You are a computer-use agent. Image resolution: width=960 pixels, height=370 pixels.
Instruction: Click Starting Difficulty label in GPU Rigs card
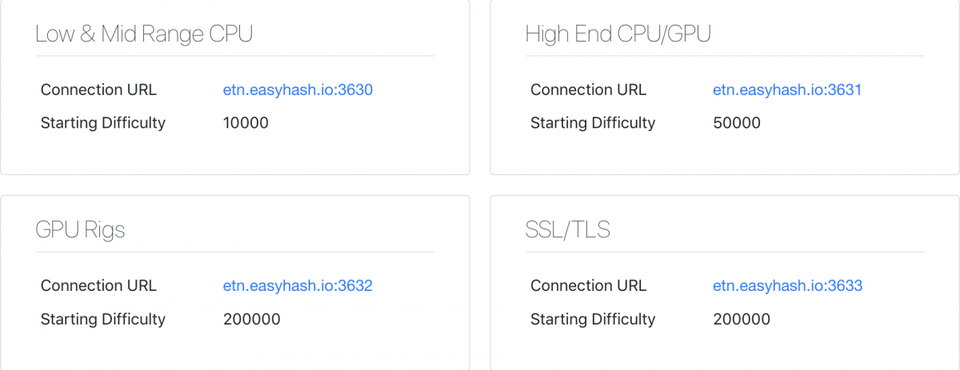[x=103, y=319]
